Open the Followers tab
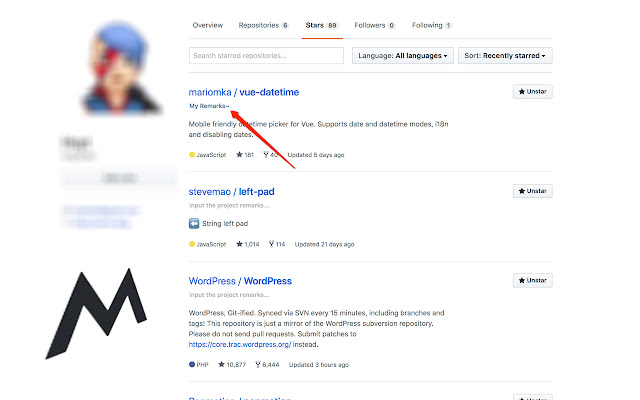The image size is (640, 400). 375,25
